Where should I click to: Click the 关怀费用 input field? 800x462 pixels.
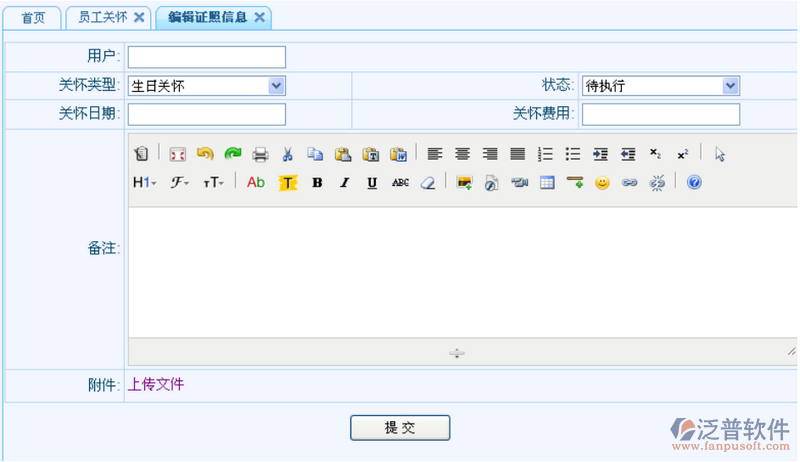coord(660,114)
